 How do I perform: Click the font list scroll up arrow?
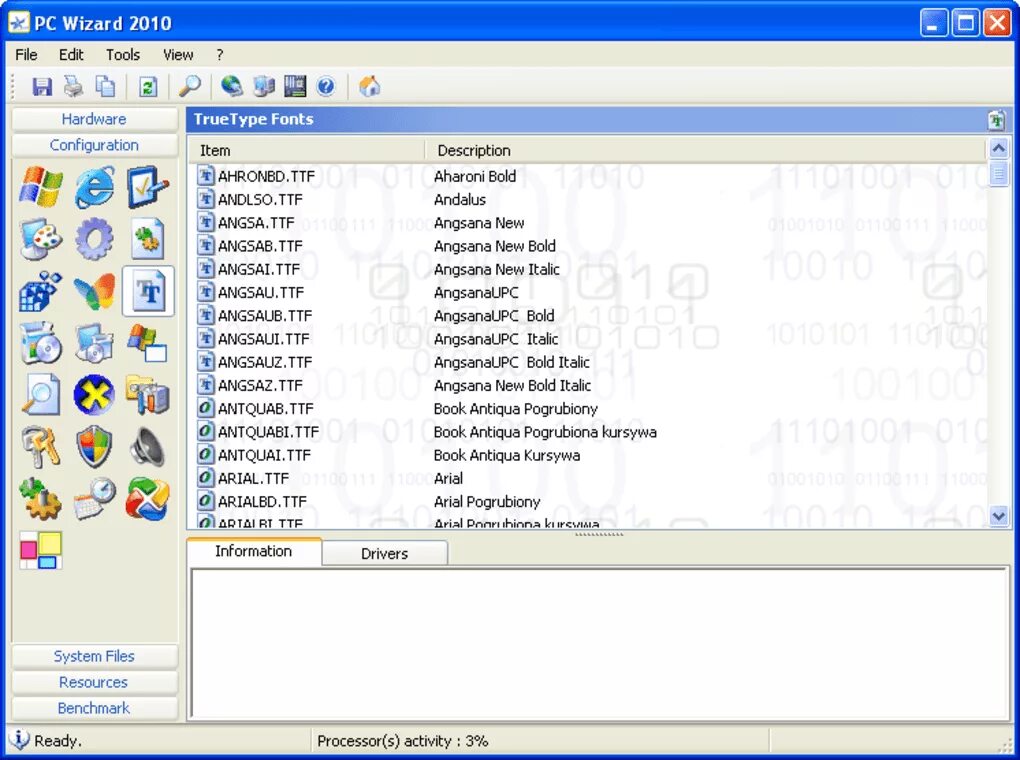pyautogui.click(x=999, y=149)
